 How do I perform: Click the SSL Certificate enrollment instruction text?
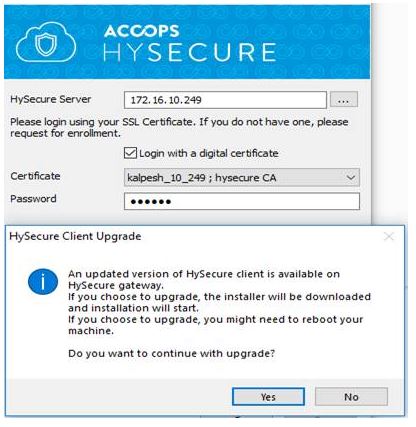point(179,128)
